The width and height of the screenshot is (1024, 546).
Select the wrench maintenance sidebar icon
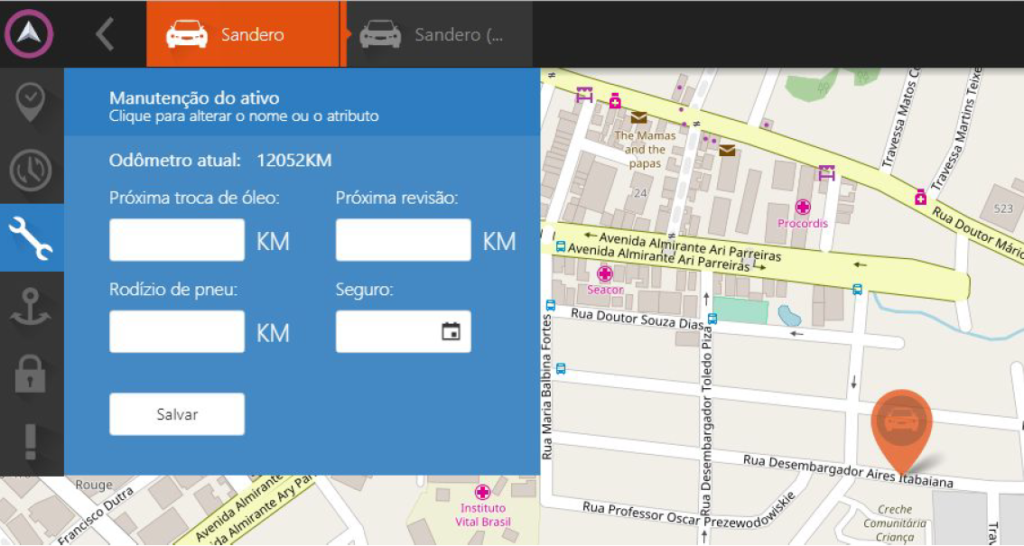(31, 238)
